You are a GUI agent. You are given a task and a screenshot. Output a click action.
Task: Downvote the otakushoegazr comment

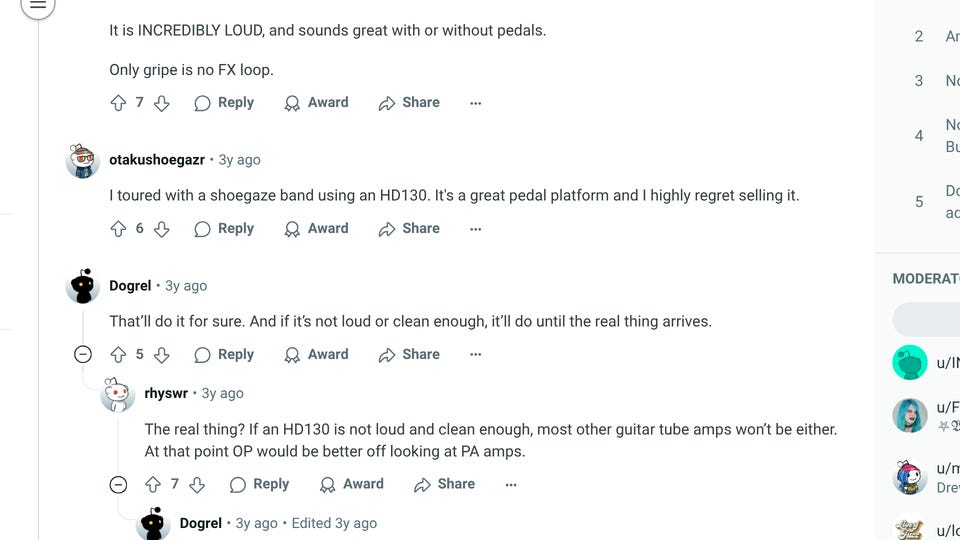tap(161, 229)
